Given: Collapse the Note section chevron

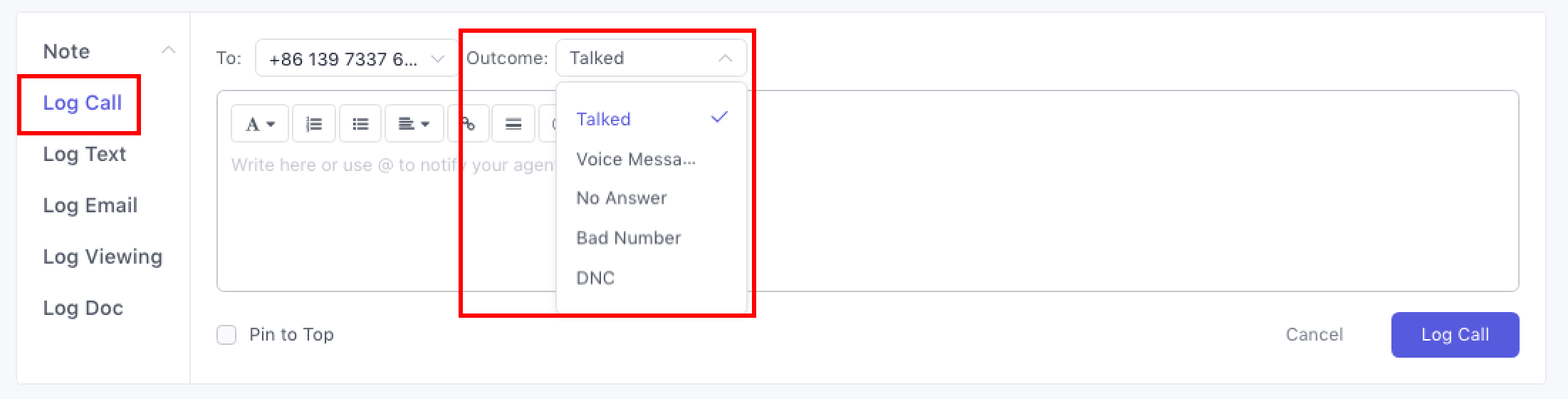Looking at the screenshot, I should pyautogui.click(x=169, y=51).
